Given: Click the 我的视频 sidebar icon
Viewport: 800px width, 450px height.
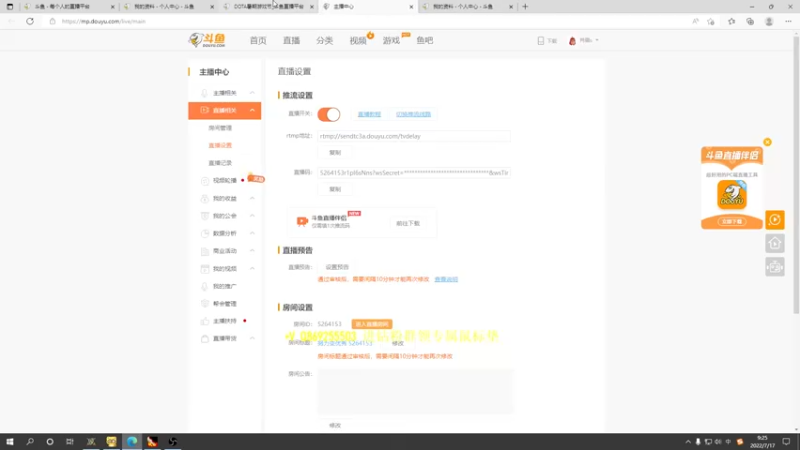Looking at the screenshot, I should click(205, 268).
